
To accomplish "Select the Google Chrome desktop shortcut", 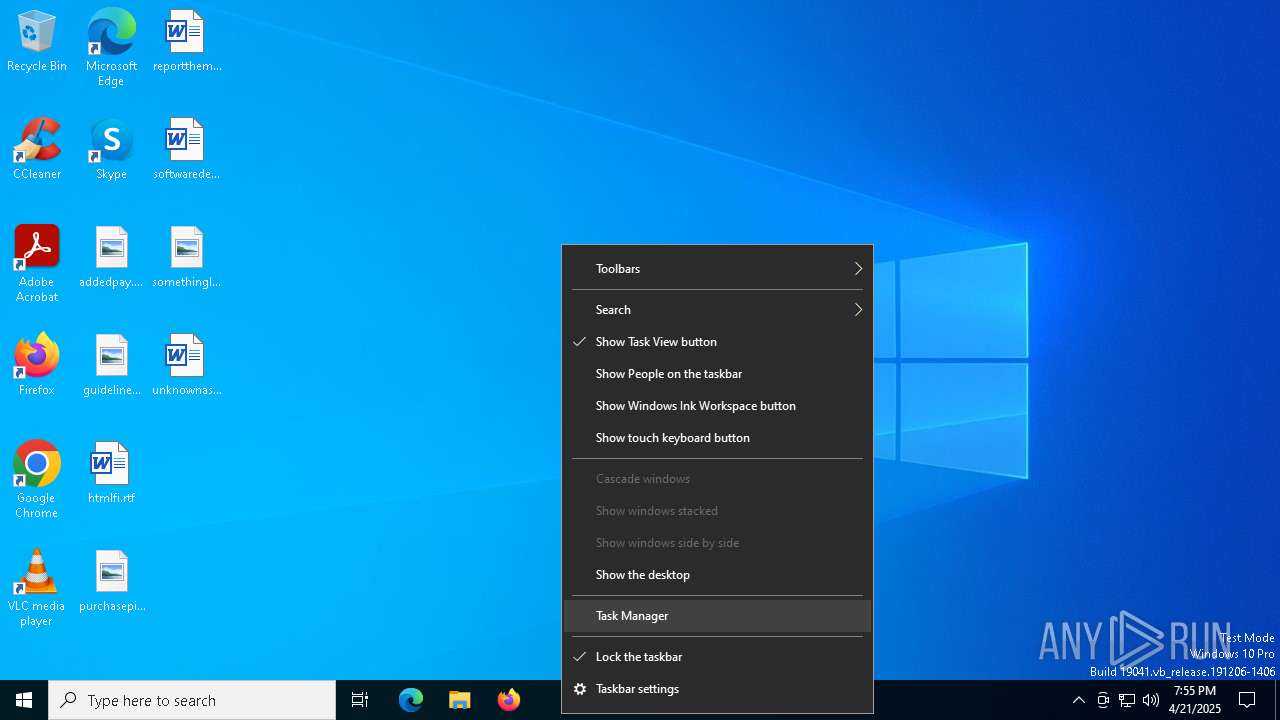I will click(37, 480).
